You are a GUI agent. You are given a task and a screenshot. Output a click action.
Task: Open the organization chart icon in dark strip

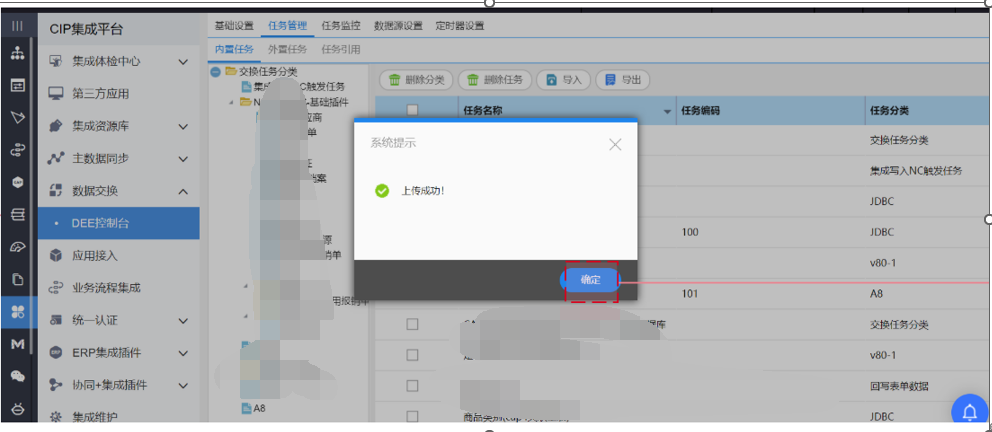(18, 53)
